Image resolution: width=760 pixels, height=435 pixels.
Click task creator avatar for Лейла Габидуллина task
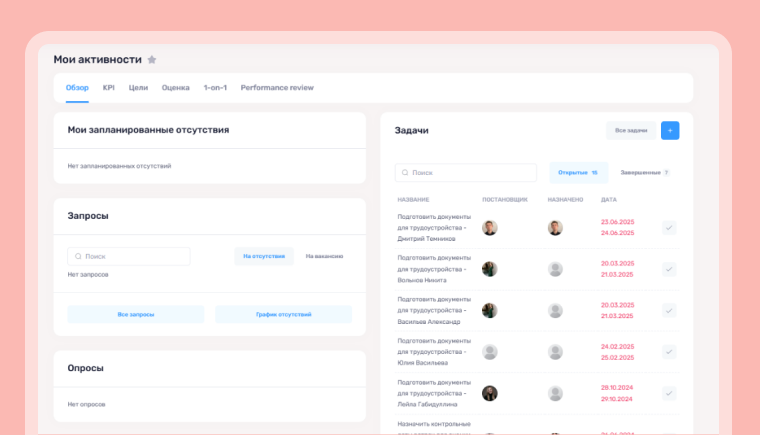pyautogui.click(x=490, y=393)
